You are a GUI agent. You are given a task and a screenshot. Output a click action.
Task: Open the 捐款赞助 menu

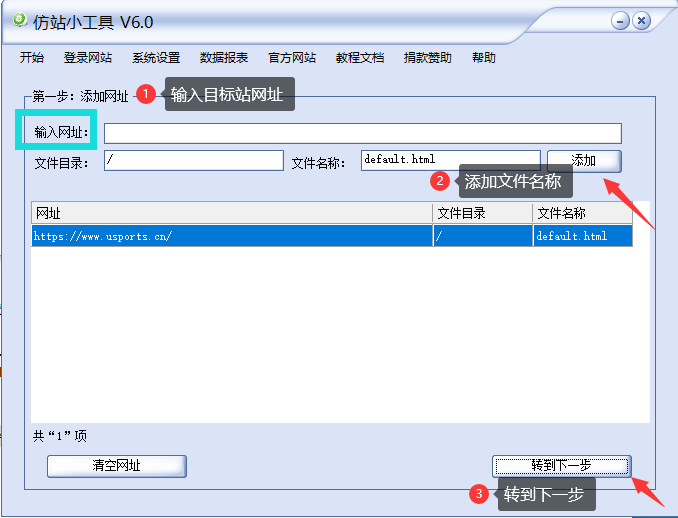coord(428,58)
